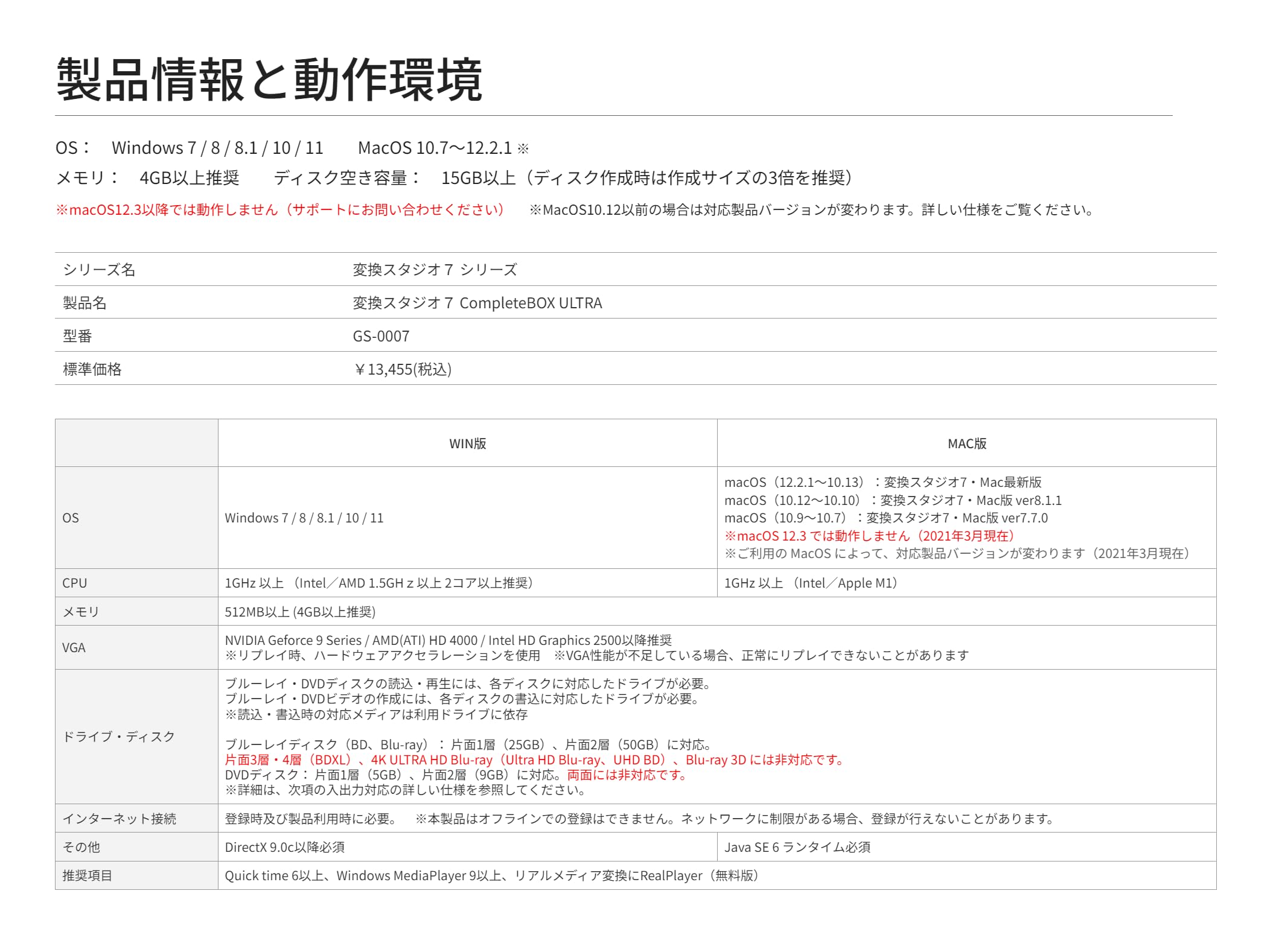The image size is (1273, 952).
Task: Click the DirectX 9.0c以降必須 cell
Action: [x=285, y=847]
